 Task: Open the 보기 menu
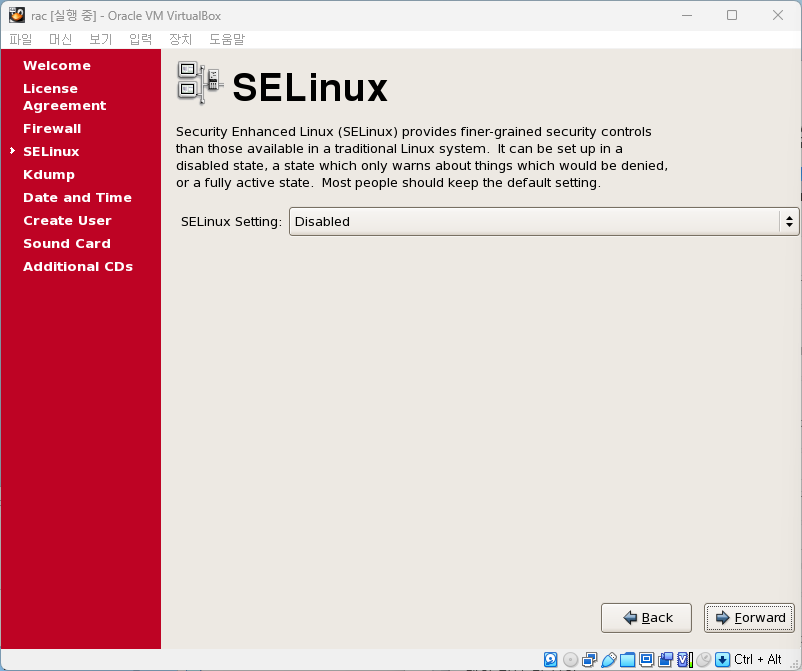(x=100, y=39)
